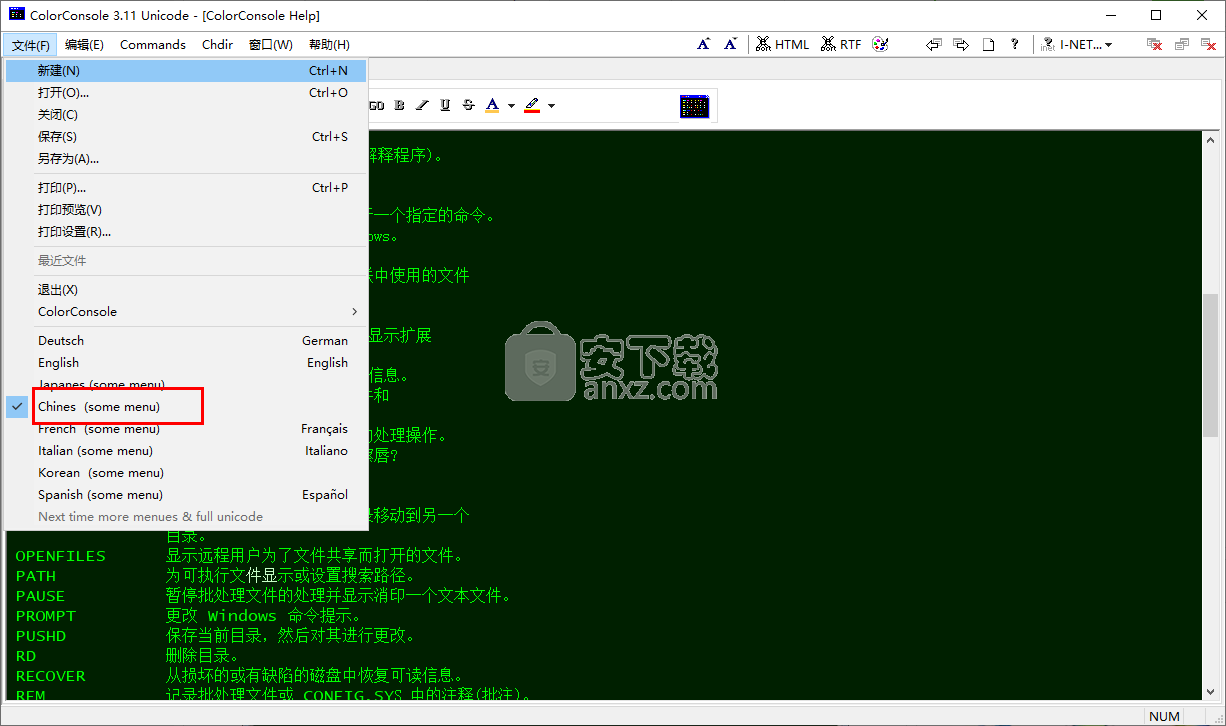
Task: Toggle the checked Chines language option
Action: point(187,407)
